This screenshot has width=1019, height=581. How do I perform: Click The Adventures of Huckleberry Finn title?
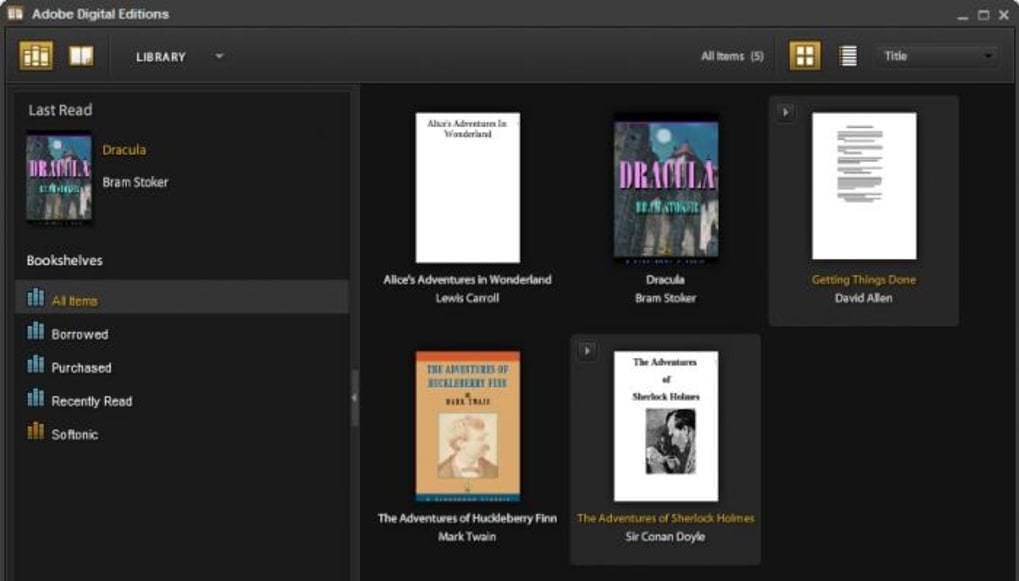pos(467,518)
